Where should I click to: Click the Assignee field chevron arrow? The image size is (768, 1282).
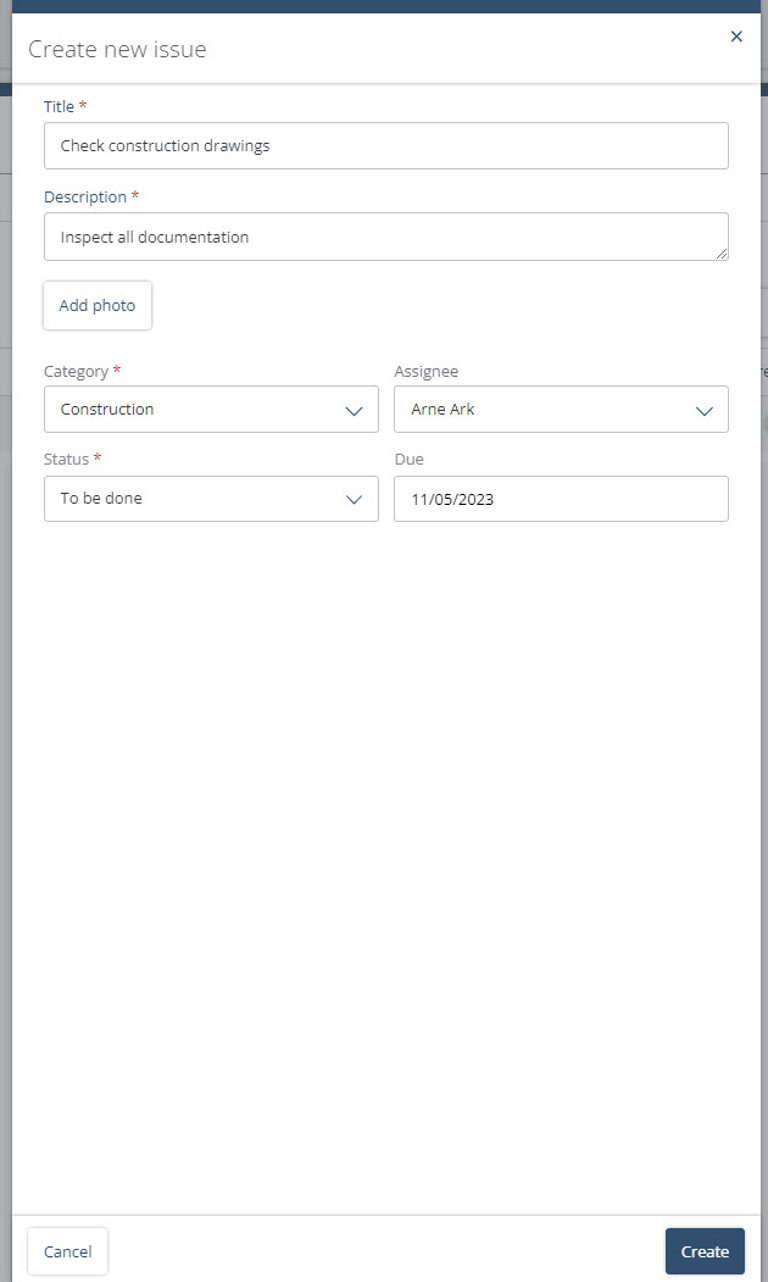[704, 411]
